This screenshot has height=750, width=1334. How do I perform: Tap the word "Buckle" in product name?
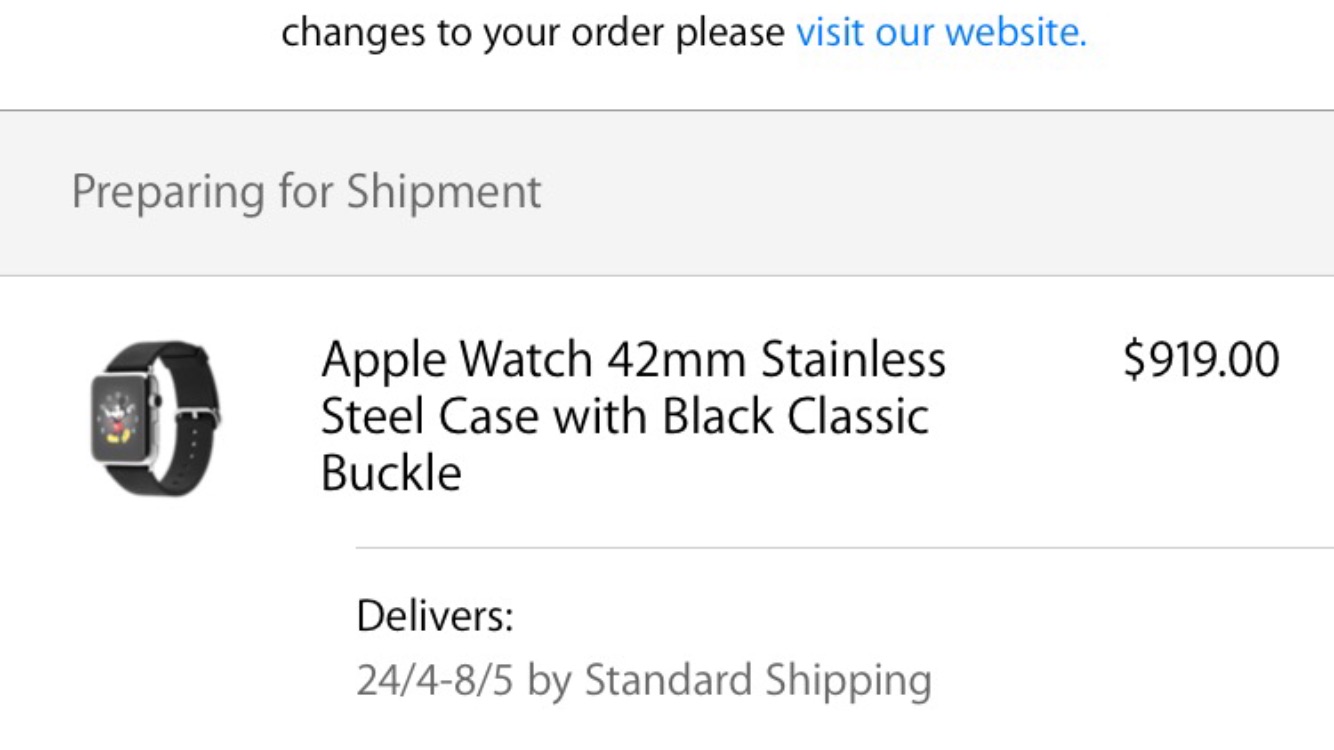tap(391, 473)
